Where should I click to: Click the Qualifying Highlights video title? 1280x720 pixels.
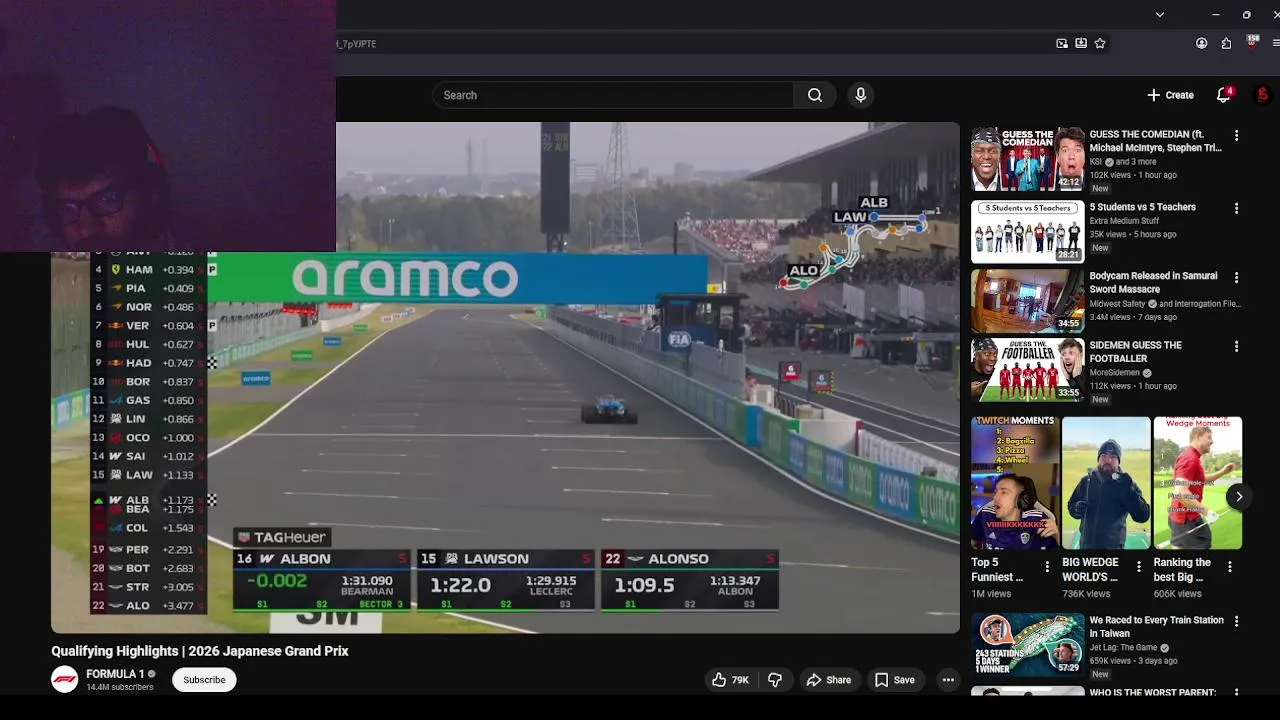200,651
